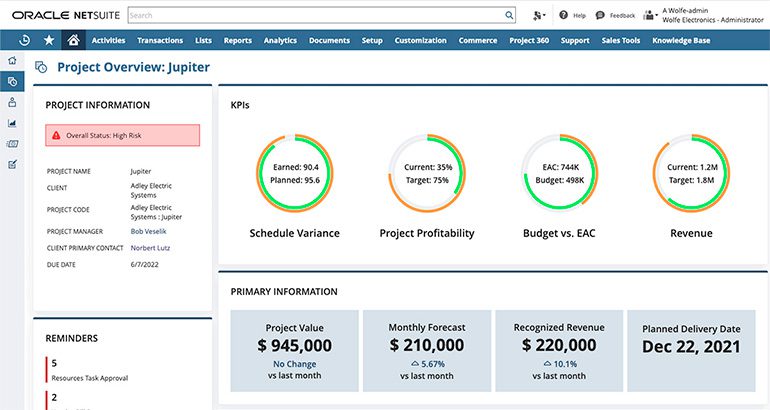Open the Transactions menu
770x410 pixels.
(160, 40)
